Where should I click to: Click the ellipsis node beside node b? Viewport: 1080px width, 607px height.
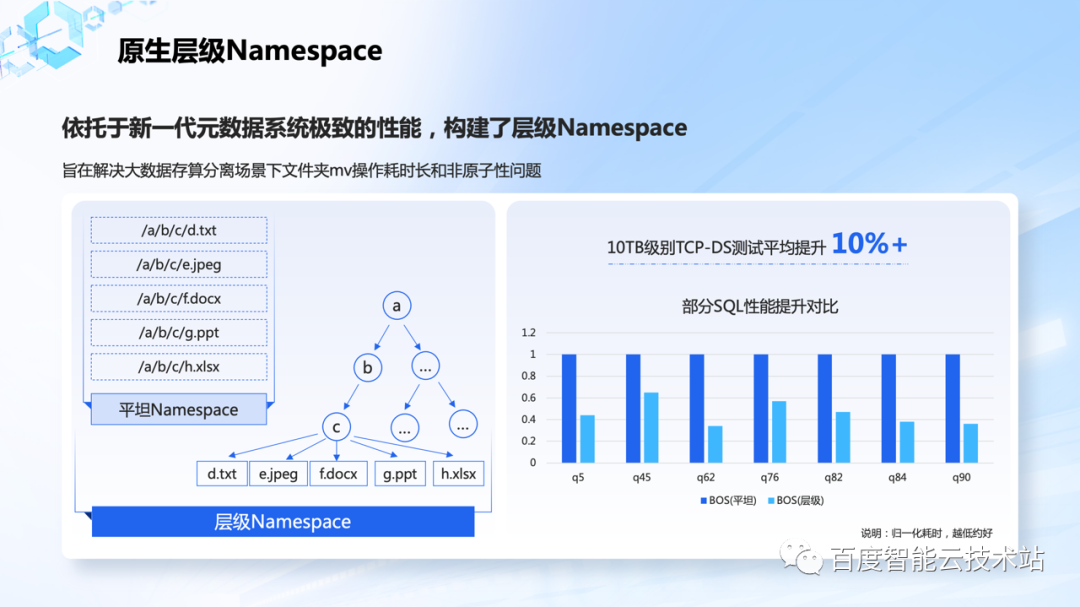(426, 367)
